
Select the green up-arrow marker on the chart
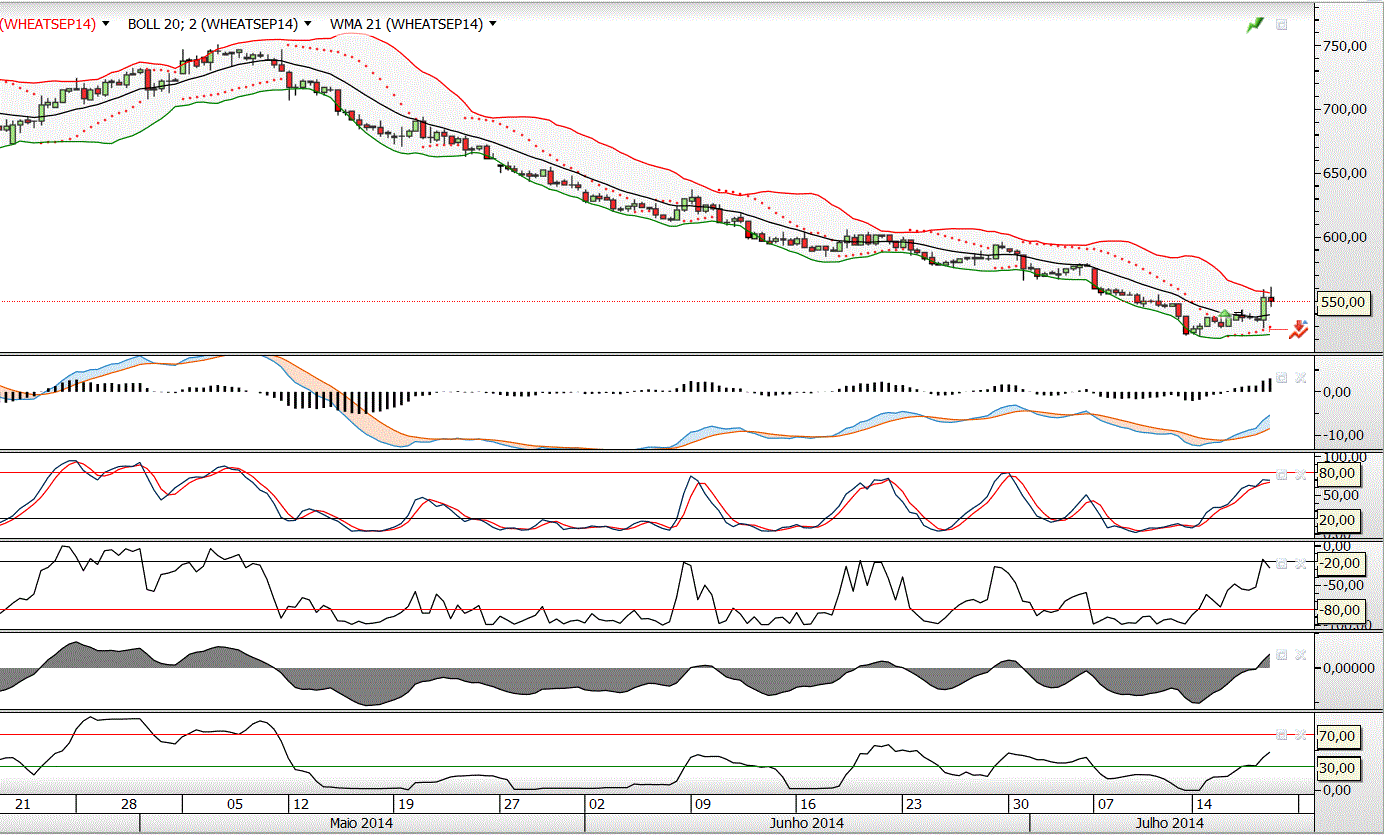click(1225, 315)
